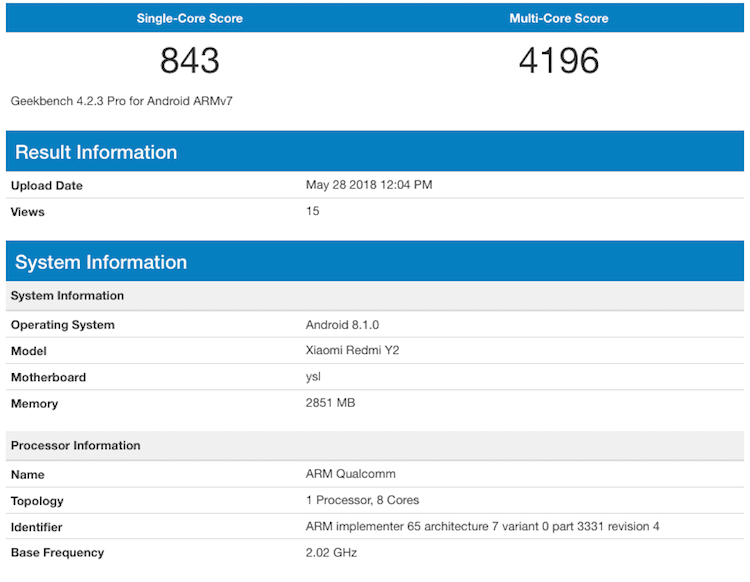Select the Model label
750x582 pixels.
tap(29, 351)
